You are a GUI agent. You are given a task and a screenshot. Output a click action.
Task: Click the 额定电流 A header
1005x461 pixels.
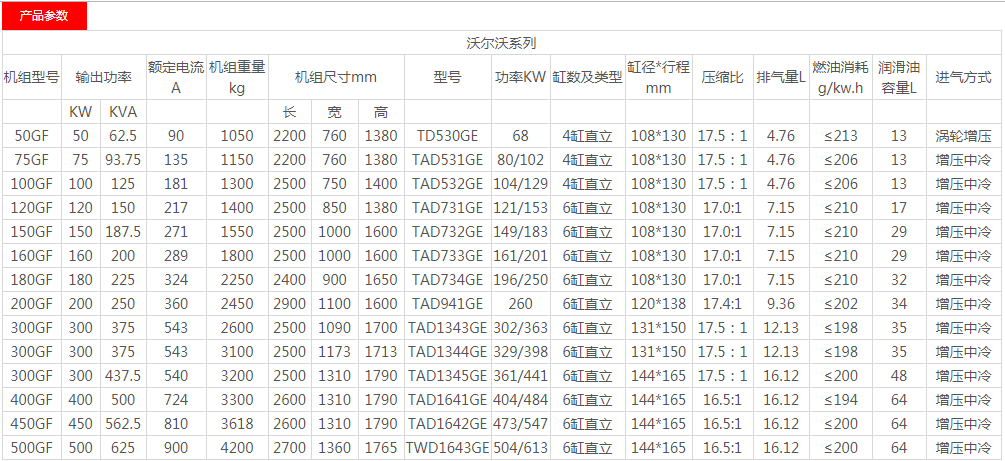(x=176, y=78)
